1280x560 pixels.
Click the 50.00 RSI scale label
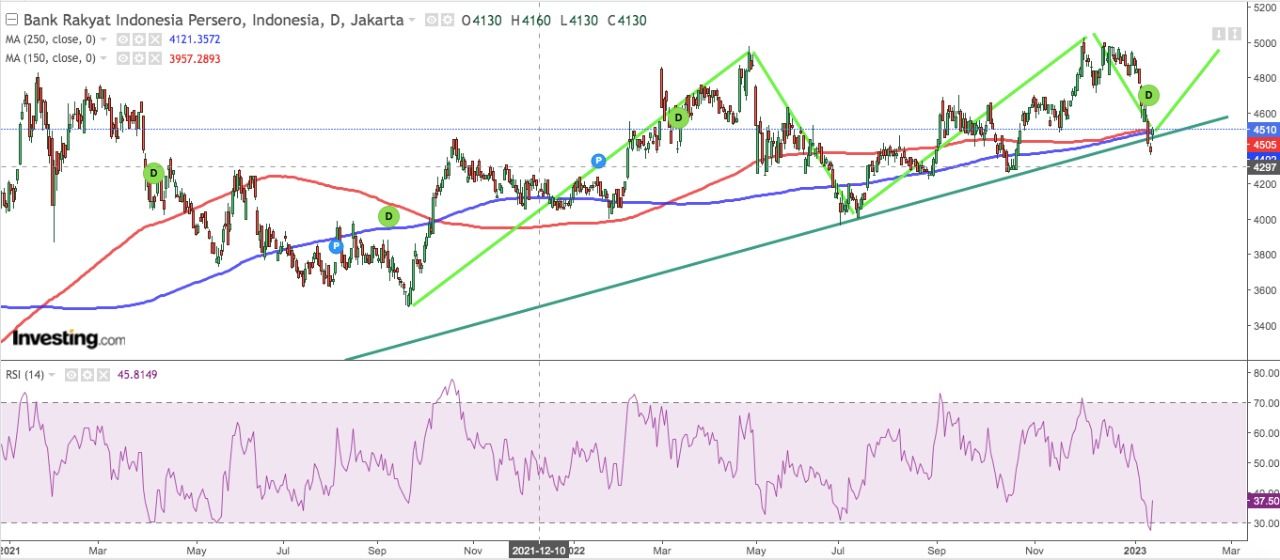[1265, 463]
